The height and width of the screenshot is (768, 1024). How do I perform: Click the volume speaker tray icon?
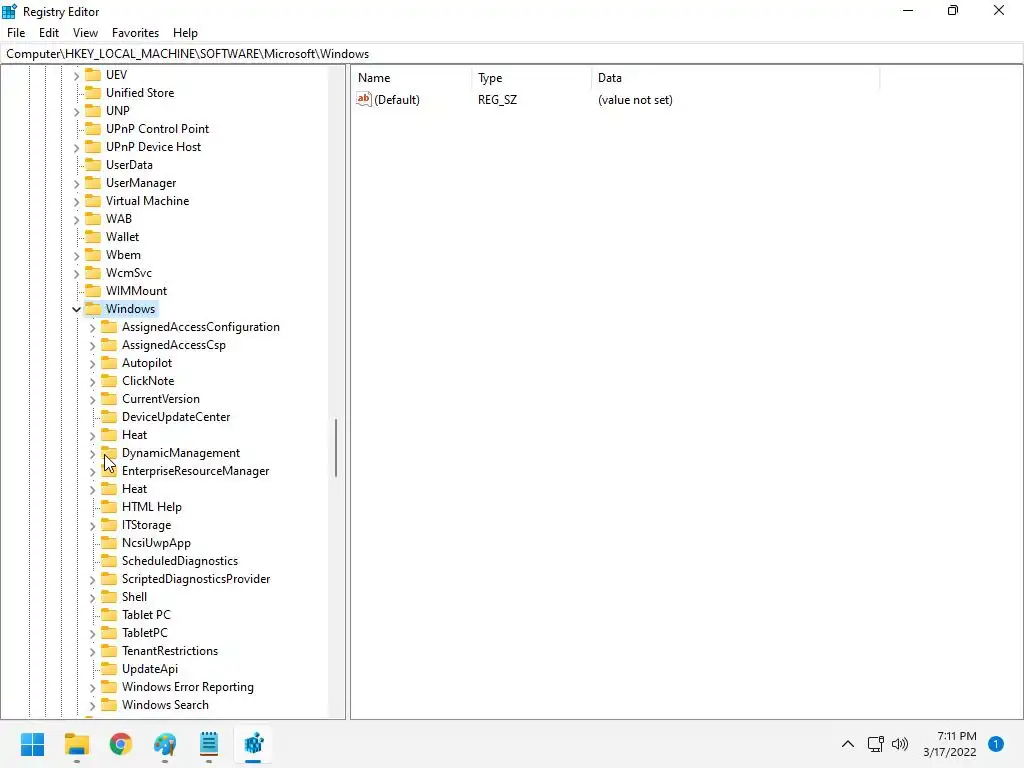(x=900, y=744)
